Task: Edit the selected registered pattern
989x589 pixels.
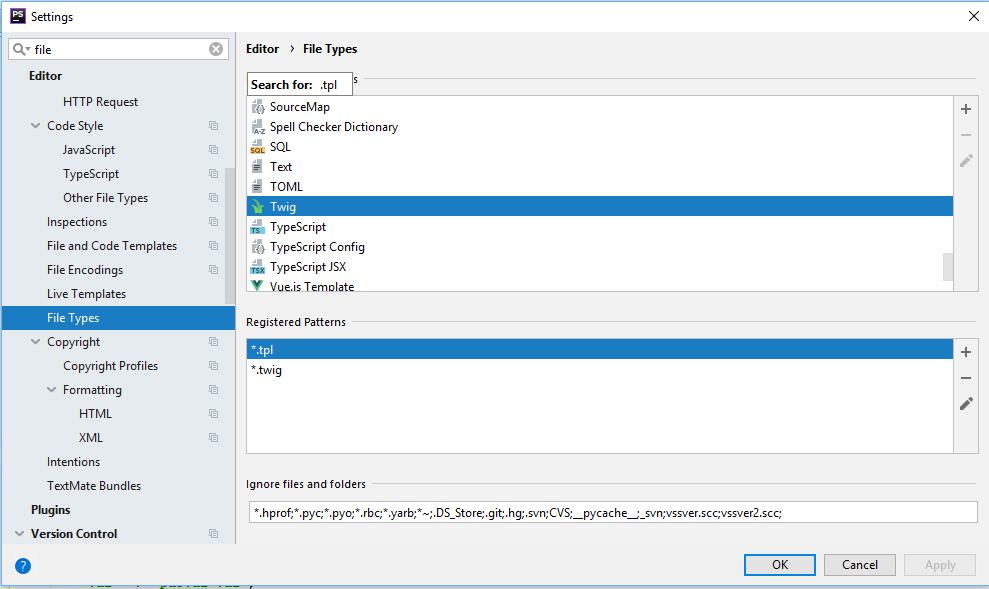Action: click(x=966, y=404)
